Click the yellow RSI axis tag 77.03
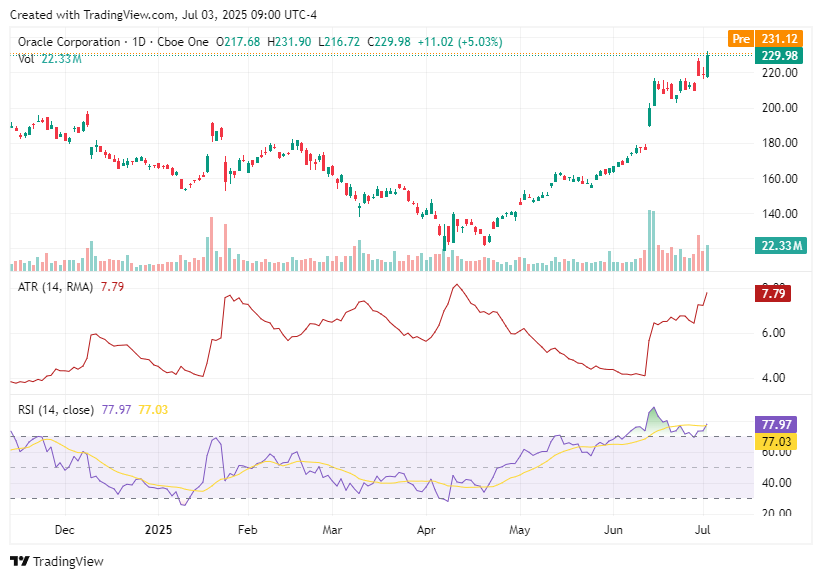 (776, 442)
